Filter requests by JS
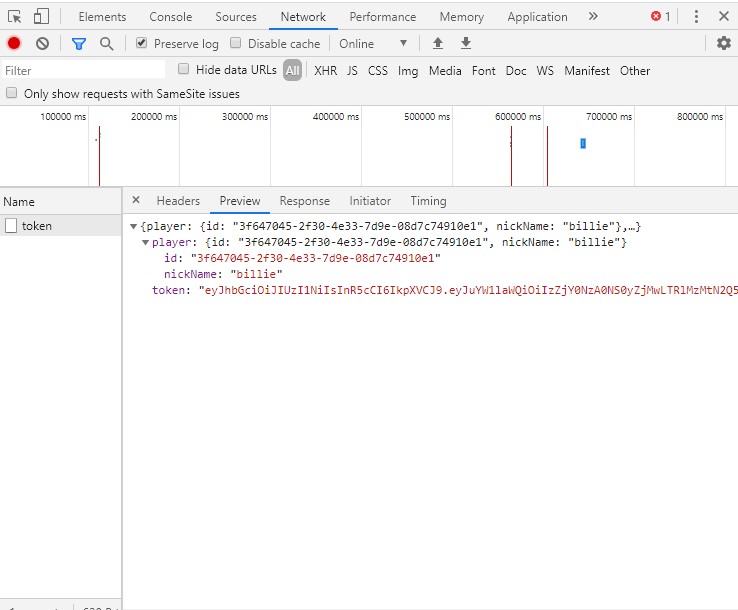Viewport: 738px width, 610px height. pos(352,71)
